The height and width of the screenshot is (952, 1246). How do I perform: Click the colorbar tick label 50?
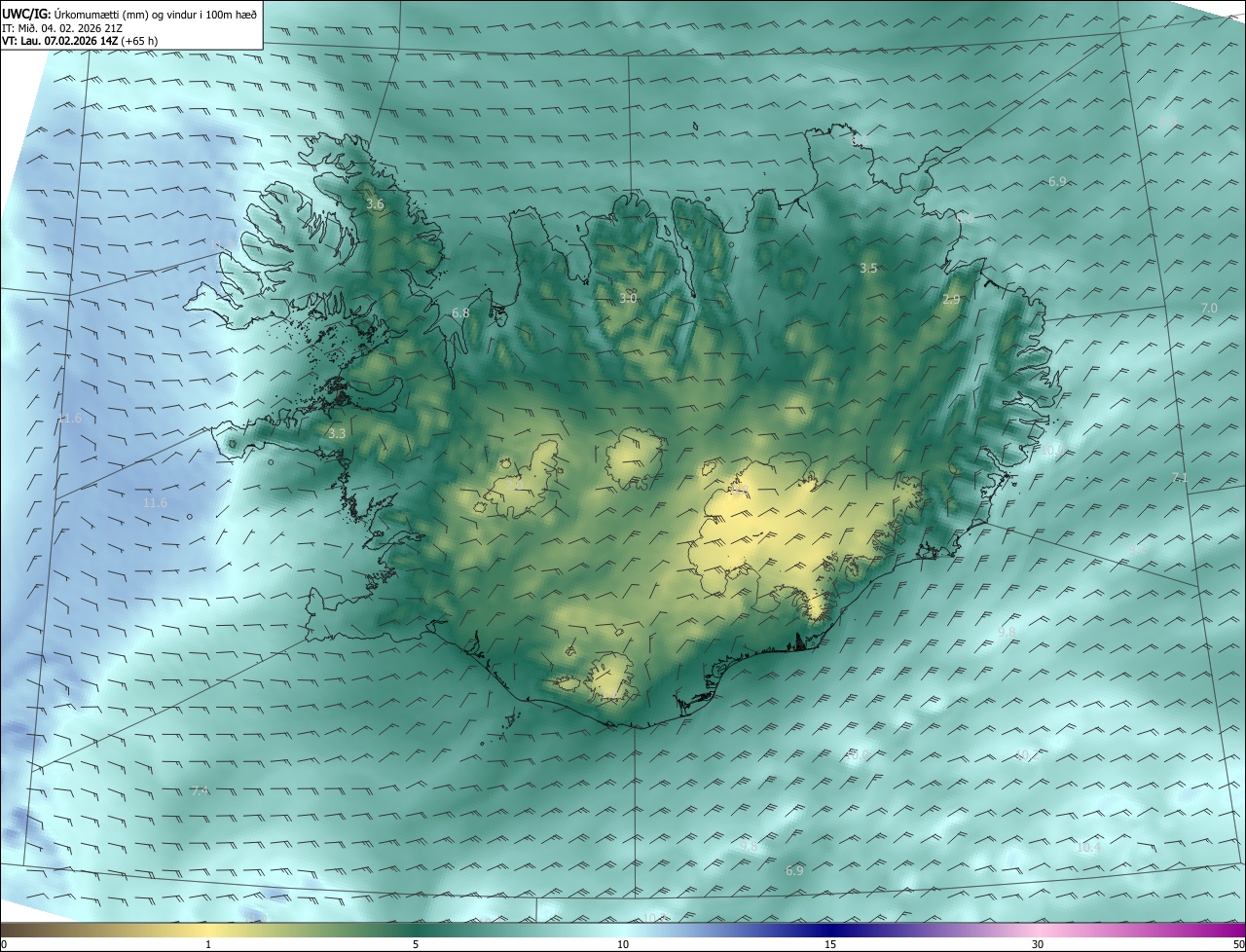[x=1238, y=944]
